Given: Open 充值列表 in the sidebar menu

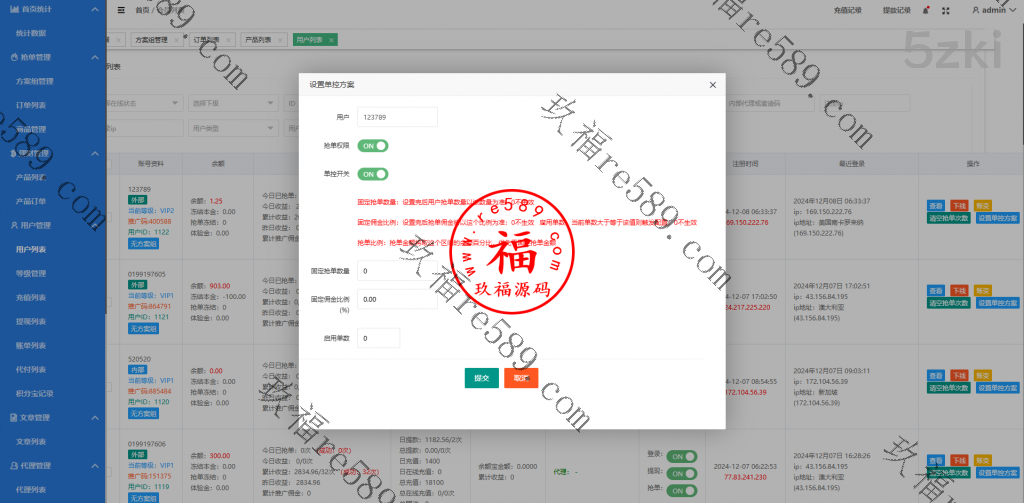Looking at the screenshot, I should (x=32, y=297).
